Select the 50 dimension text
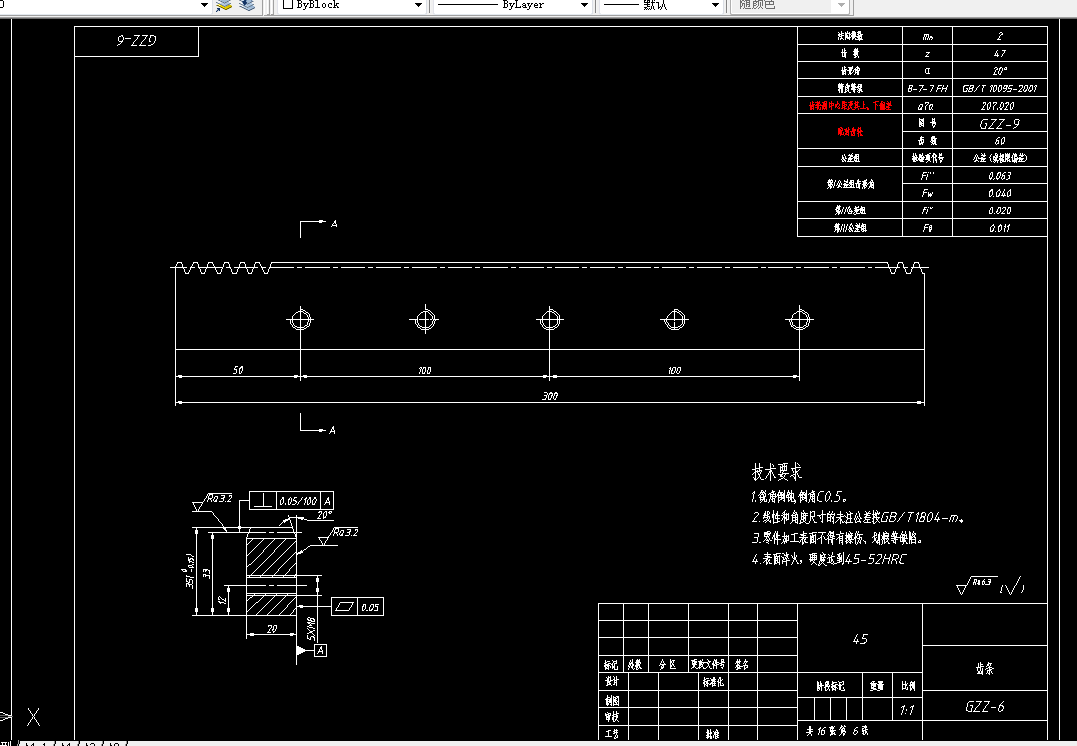This screenshot has width=1077, height=746. tap(238, 370)
